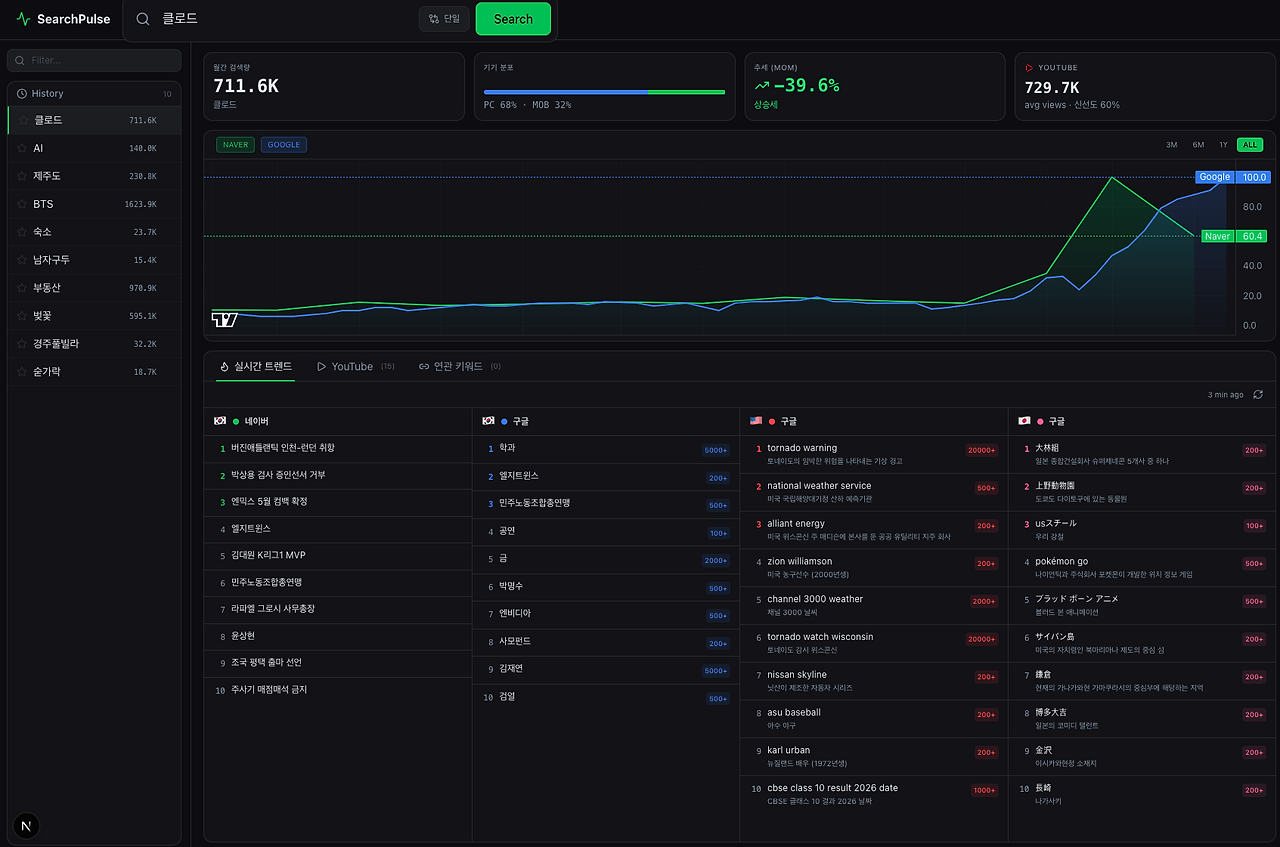The height and width of the screenshot is (847, 1280).
Task: Click the green Search button
Action: click(513, 19)
